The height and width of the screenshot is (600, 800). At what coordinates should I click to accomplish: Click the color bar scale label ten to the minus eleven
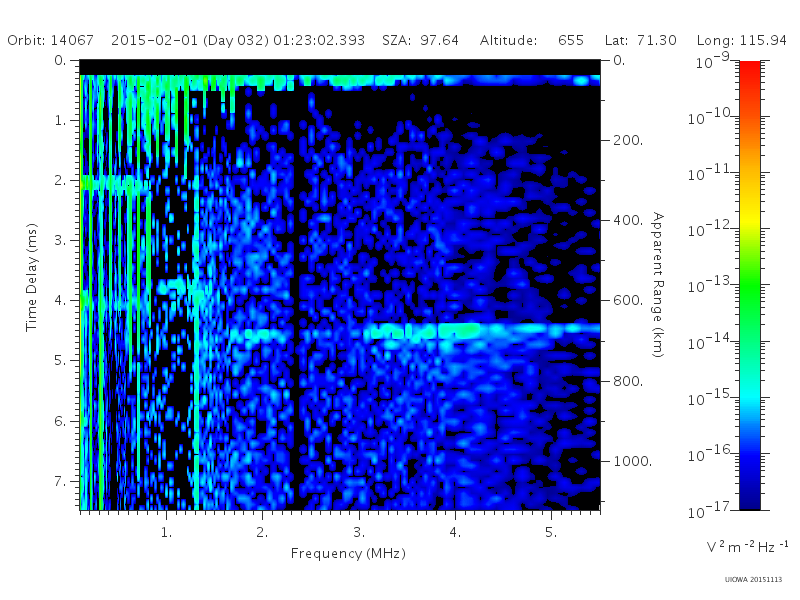point(711,172)
